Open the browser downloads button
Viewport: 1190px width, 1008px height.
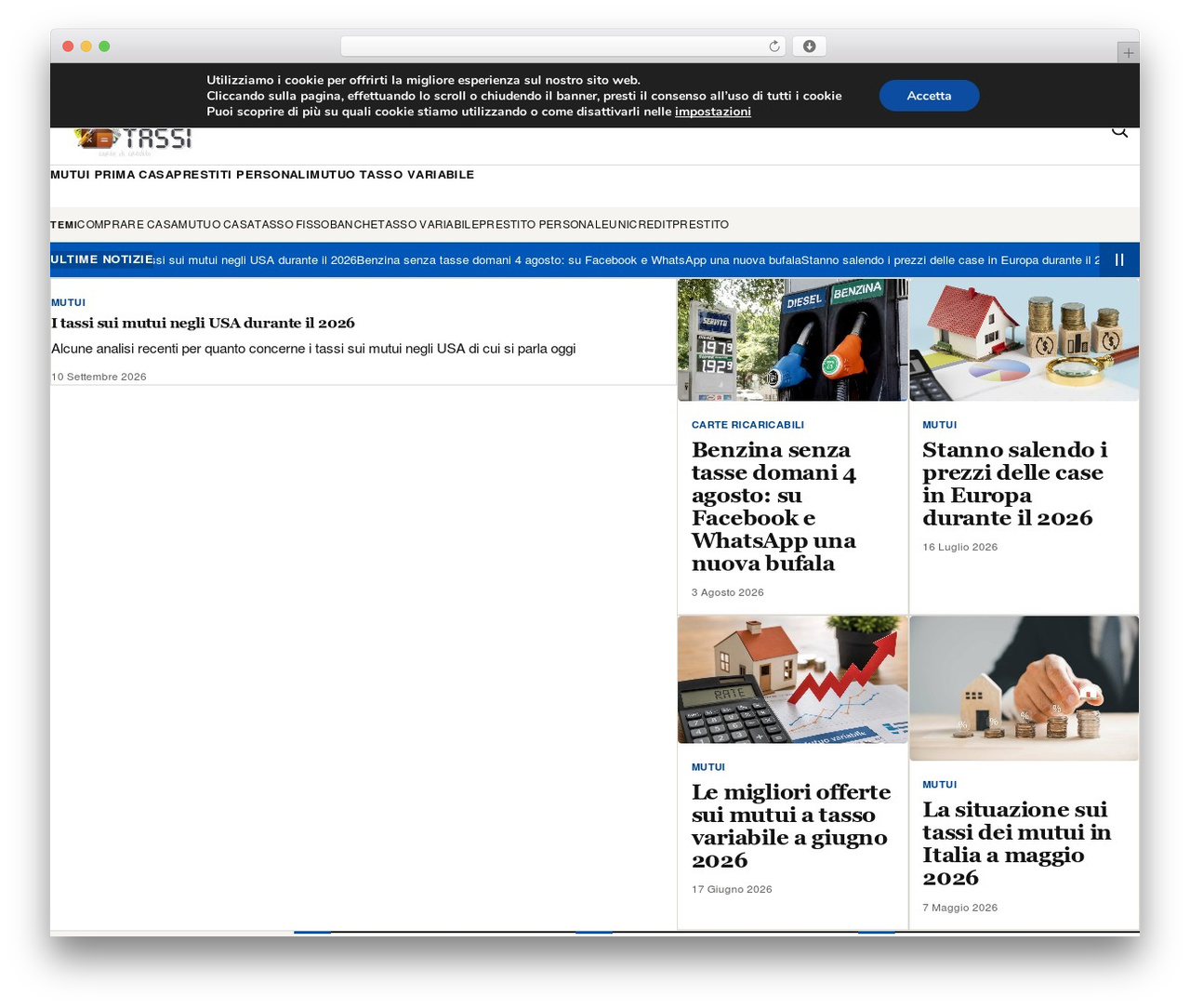point(809,46)
